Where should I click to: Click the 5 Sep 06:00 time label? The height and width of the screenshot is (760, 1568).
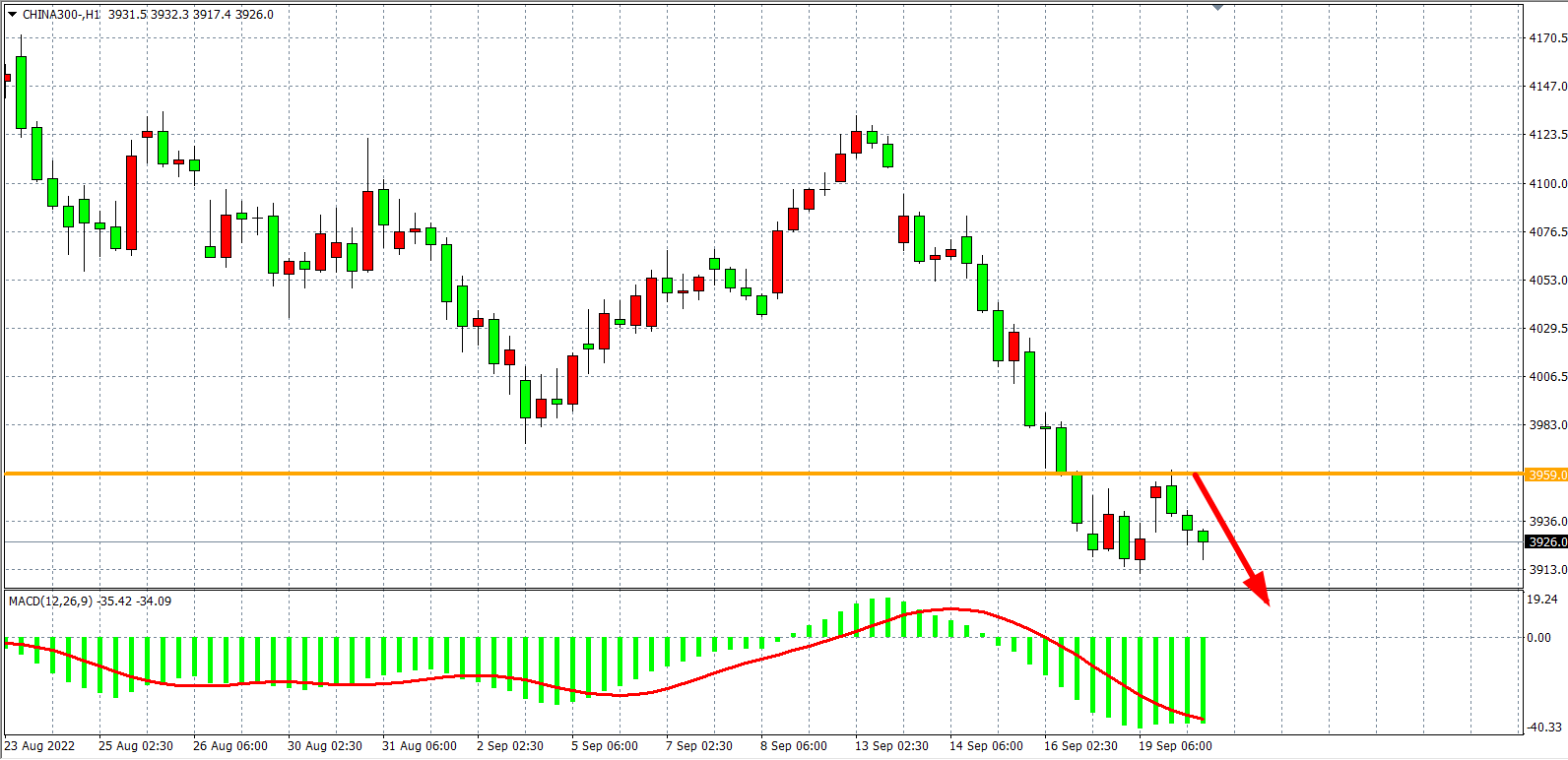605,746
